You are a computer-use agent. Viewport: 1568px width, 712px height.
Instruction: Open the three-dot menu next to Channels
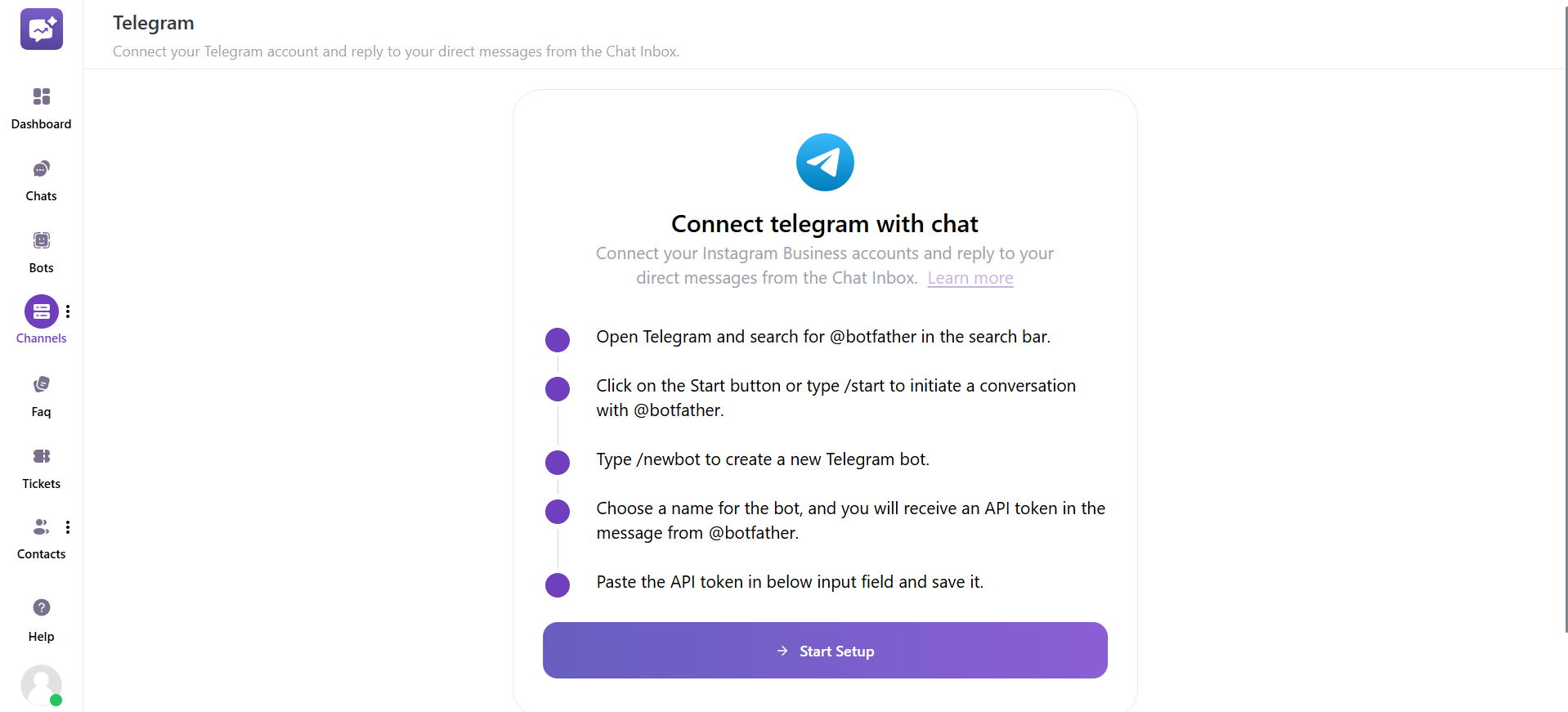(x=68, y=311)
